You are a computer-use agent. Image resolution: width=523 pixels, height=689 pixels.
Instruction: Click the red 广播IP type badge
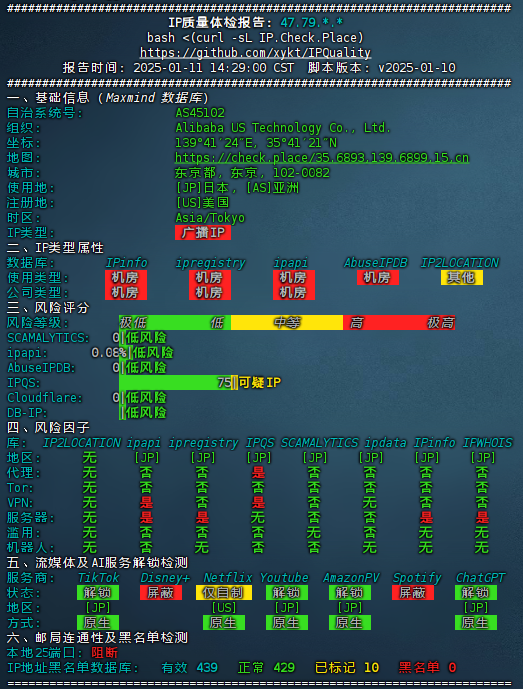203,232
